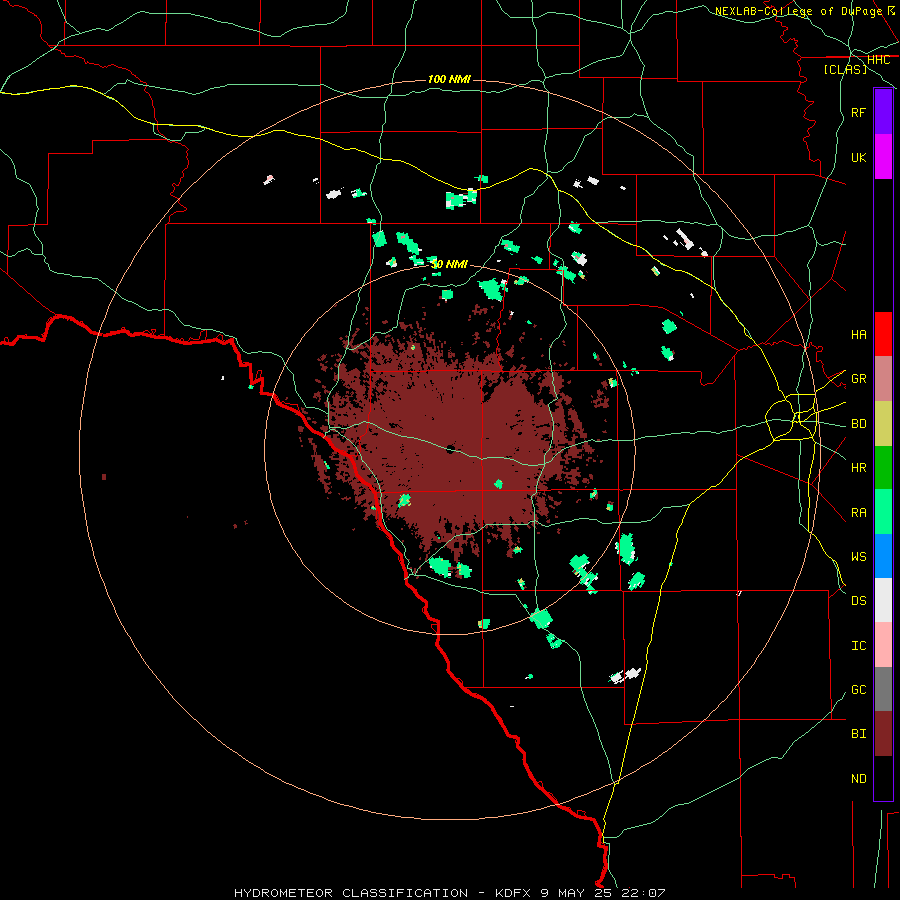Click the 50 NMI range ring label
Viewport: 900px width, 900px height.
pyautogui.click(x=449, y=264)
